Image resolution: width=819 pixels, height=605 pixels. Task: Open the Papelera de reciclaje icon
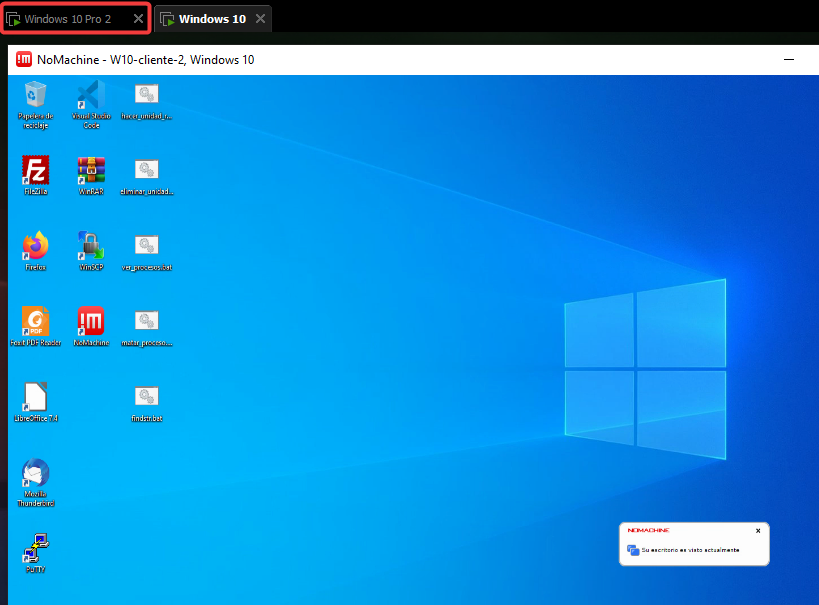pos(36,96)
